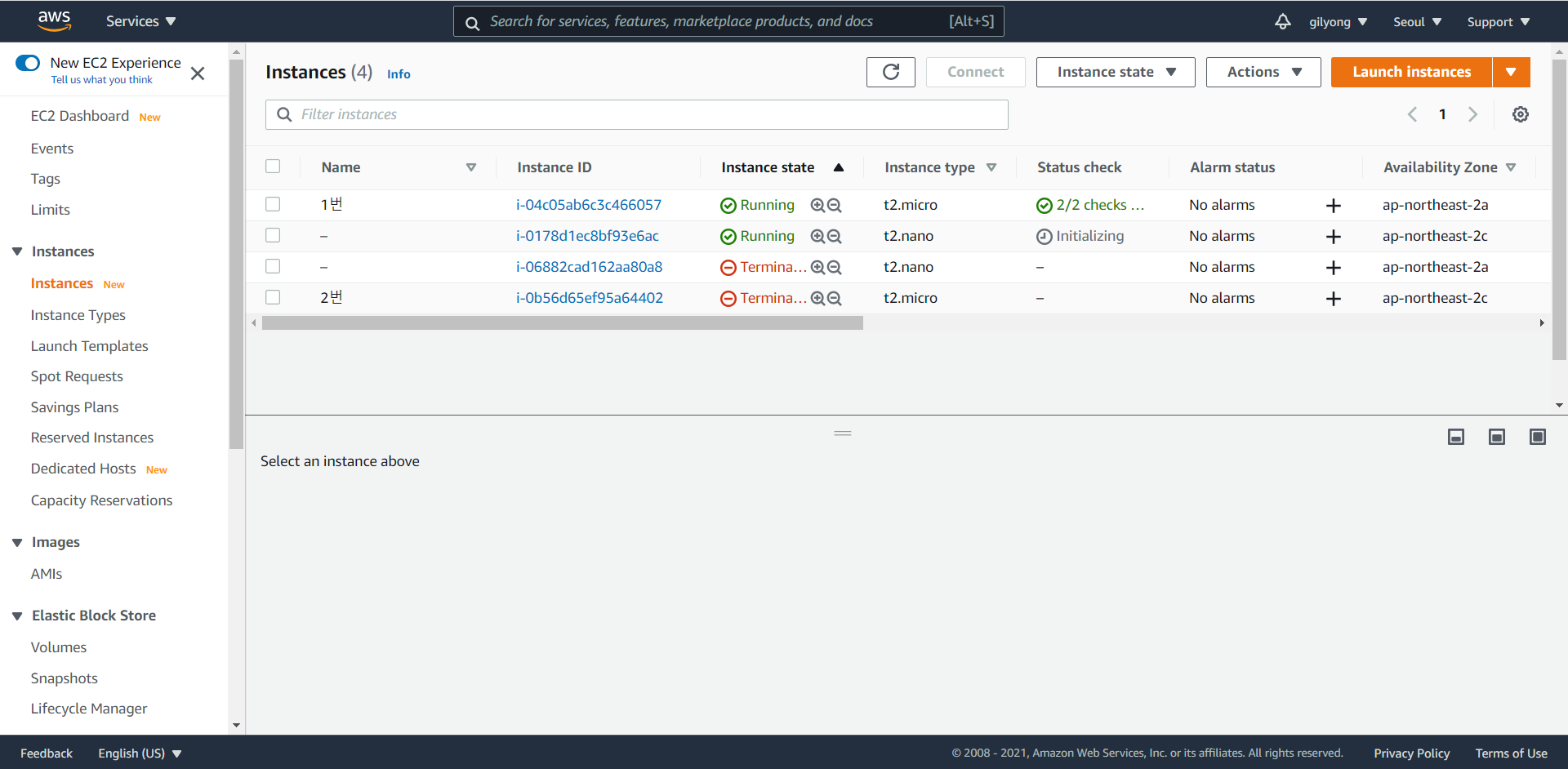Open Instance Types in sidebar
1568x769 pixels.
(78, 315)
